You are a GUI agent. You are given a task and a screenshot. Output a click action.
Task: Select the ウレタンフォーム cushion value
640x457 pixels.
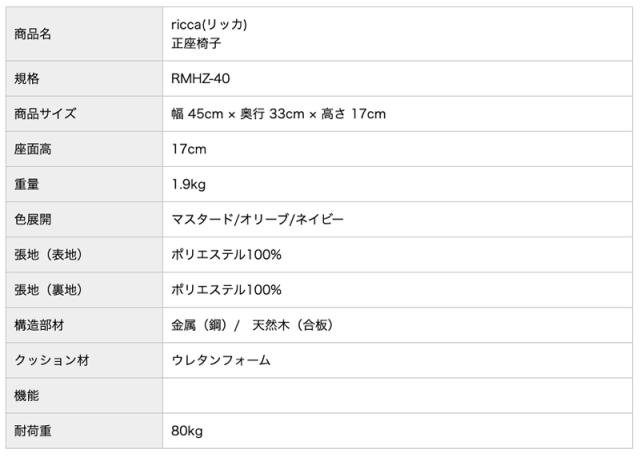[x=221, y=360]
